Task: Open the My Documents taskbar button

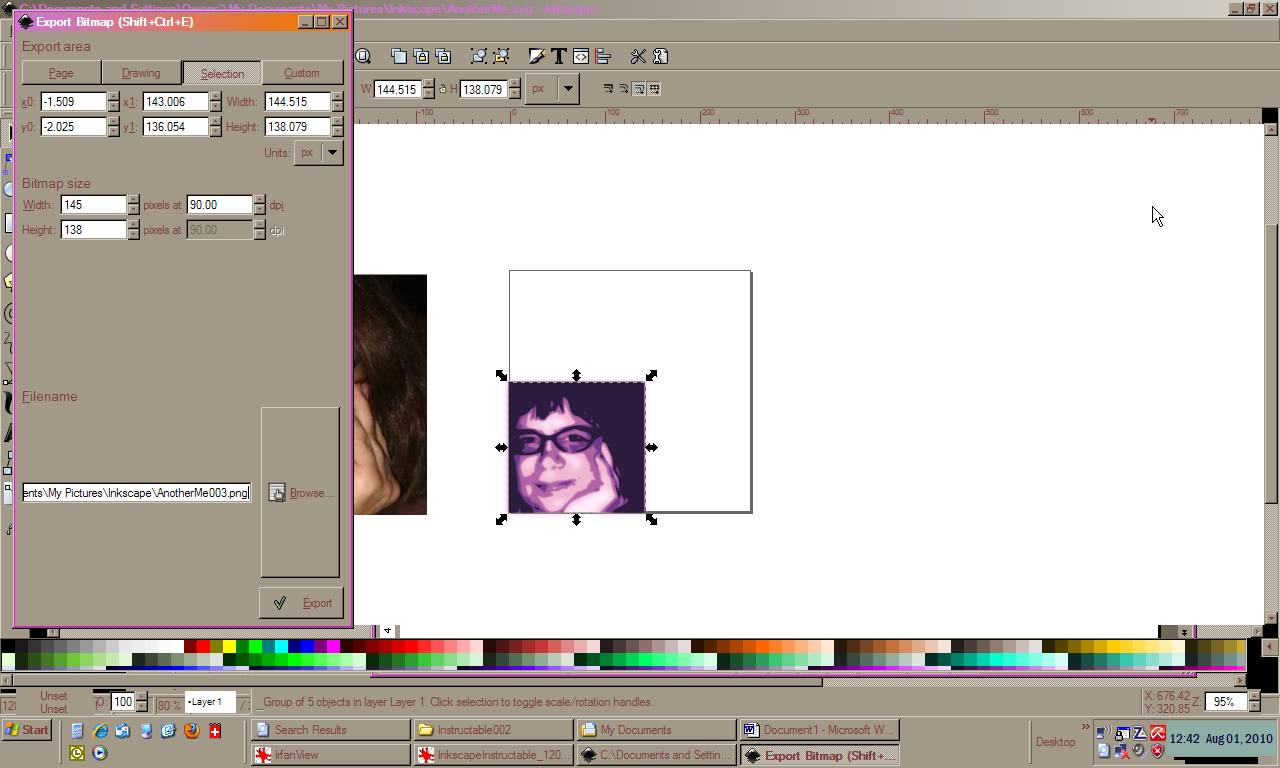Action: [x=657, y=730]
